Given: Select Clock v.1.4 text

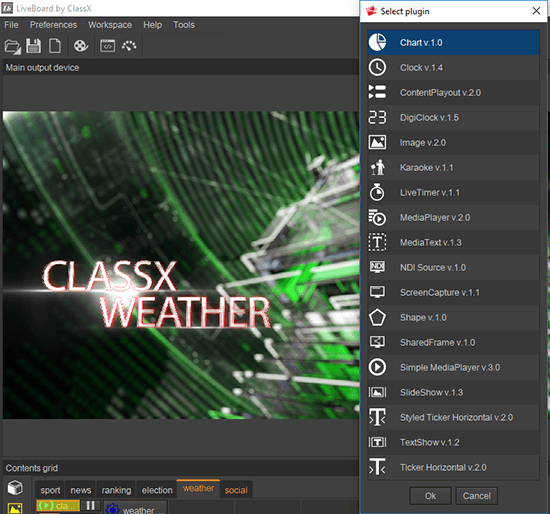Looking at the screenshot, I should (x=421, y=67).
